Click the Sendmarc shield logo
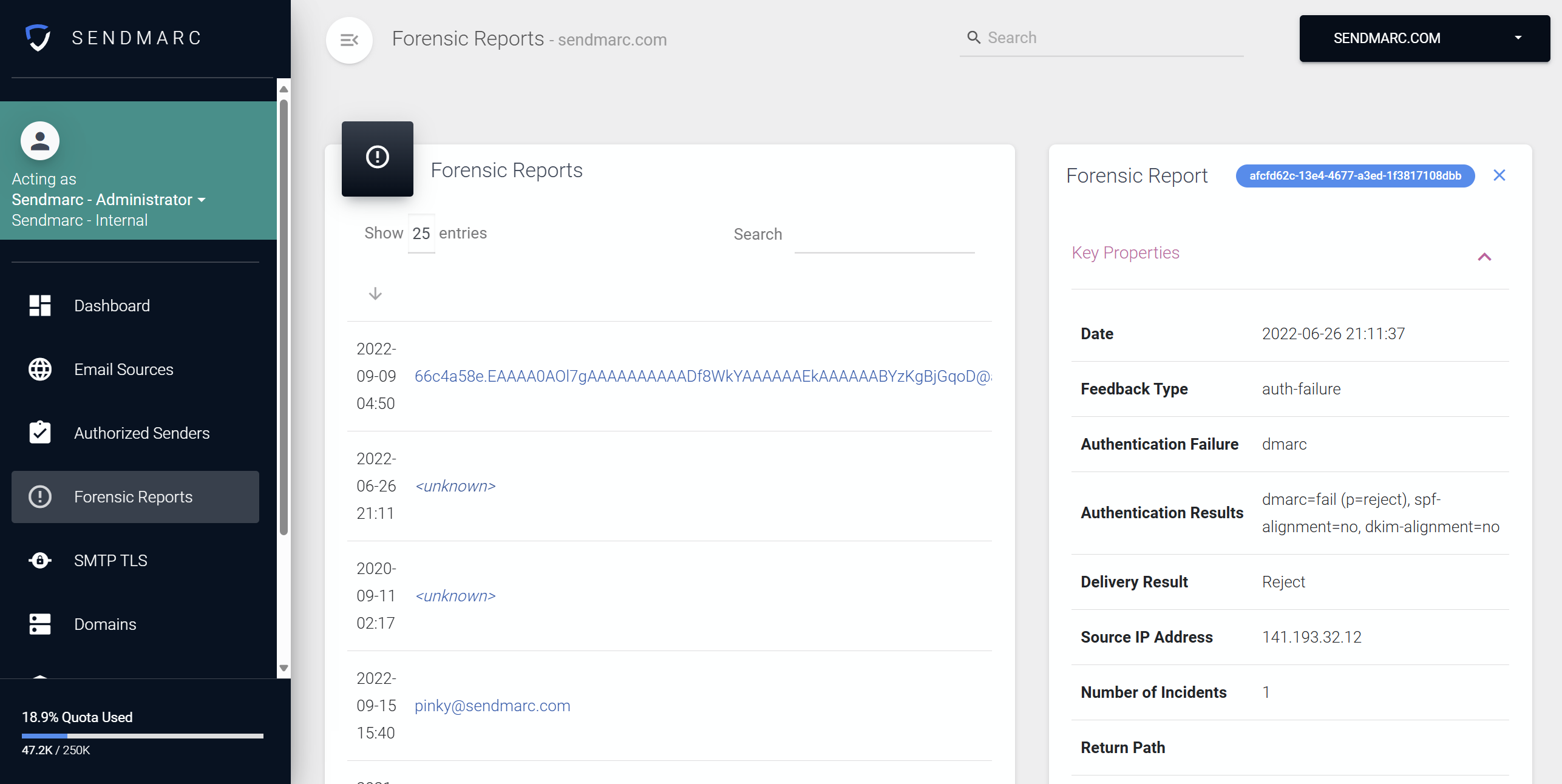Screen dimensions: 1562x784 (38, 38)
